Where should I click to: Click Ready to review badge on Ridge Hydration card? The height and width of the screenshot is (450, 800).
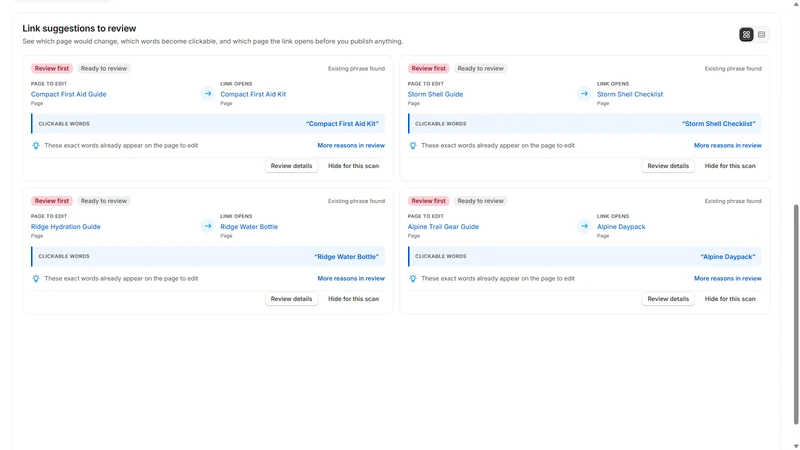click(104, 201)
